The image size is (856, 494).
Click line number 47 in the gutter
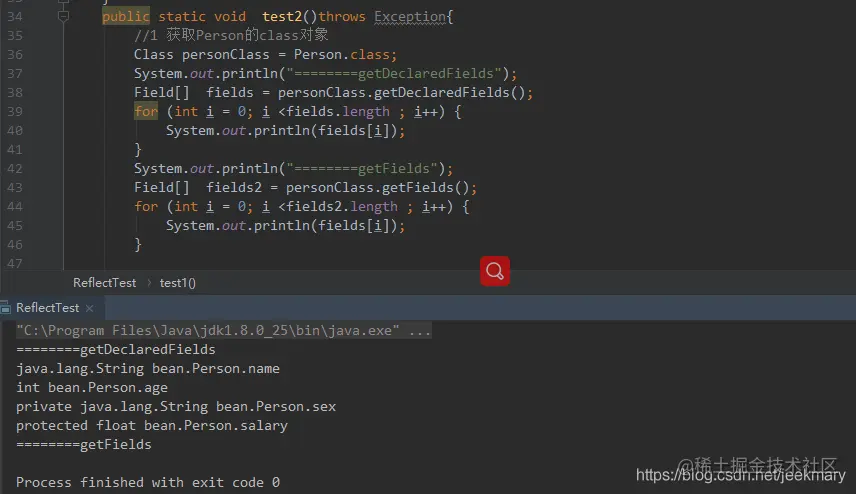[15, 264]
